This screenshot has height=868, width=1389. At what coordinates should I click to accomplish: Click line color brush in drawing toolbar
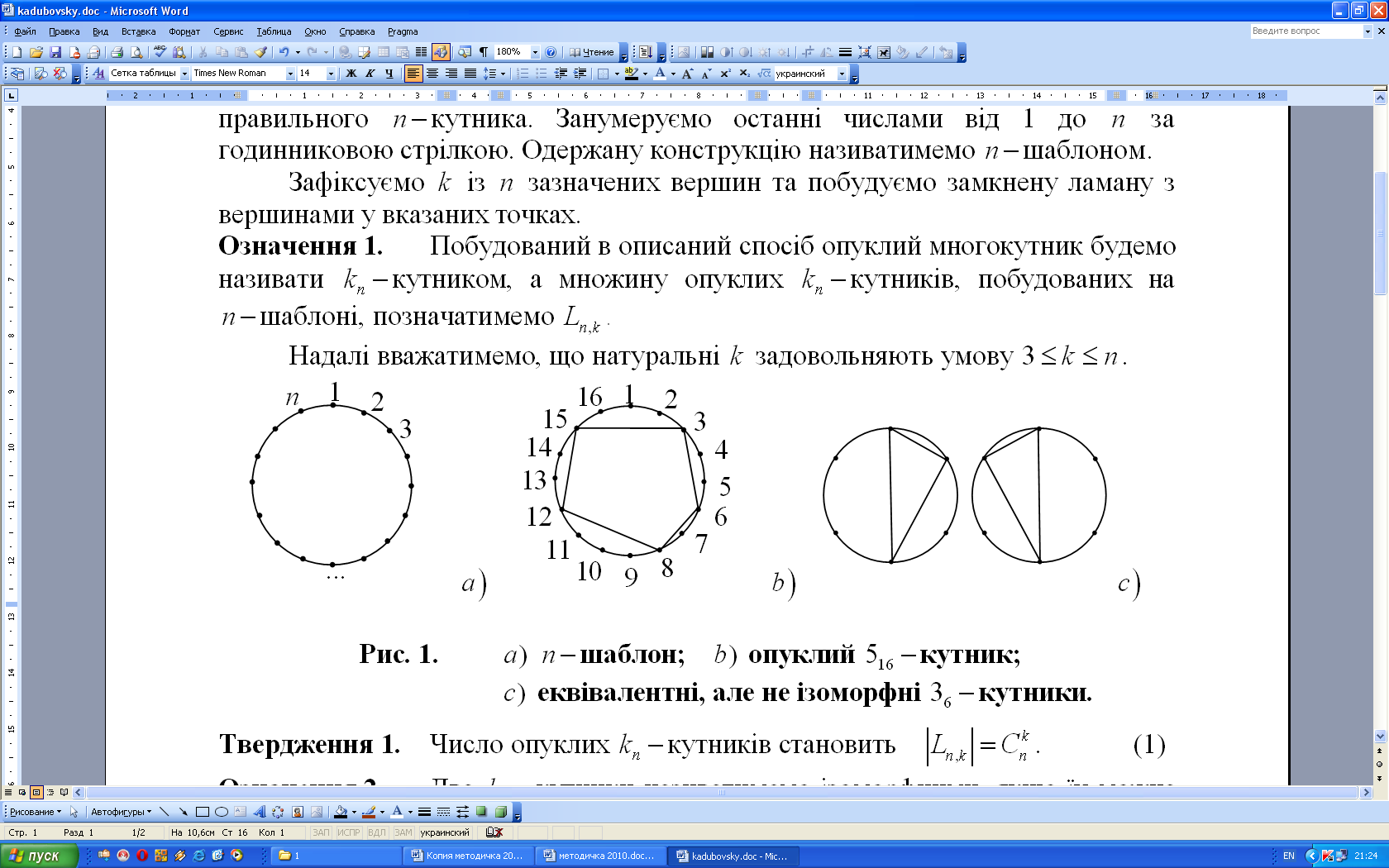point(369,812)
